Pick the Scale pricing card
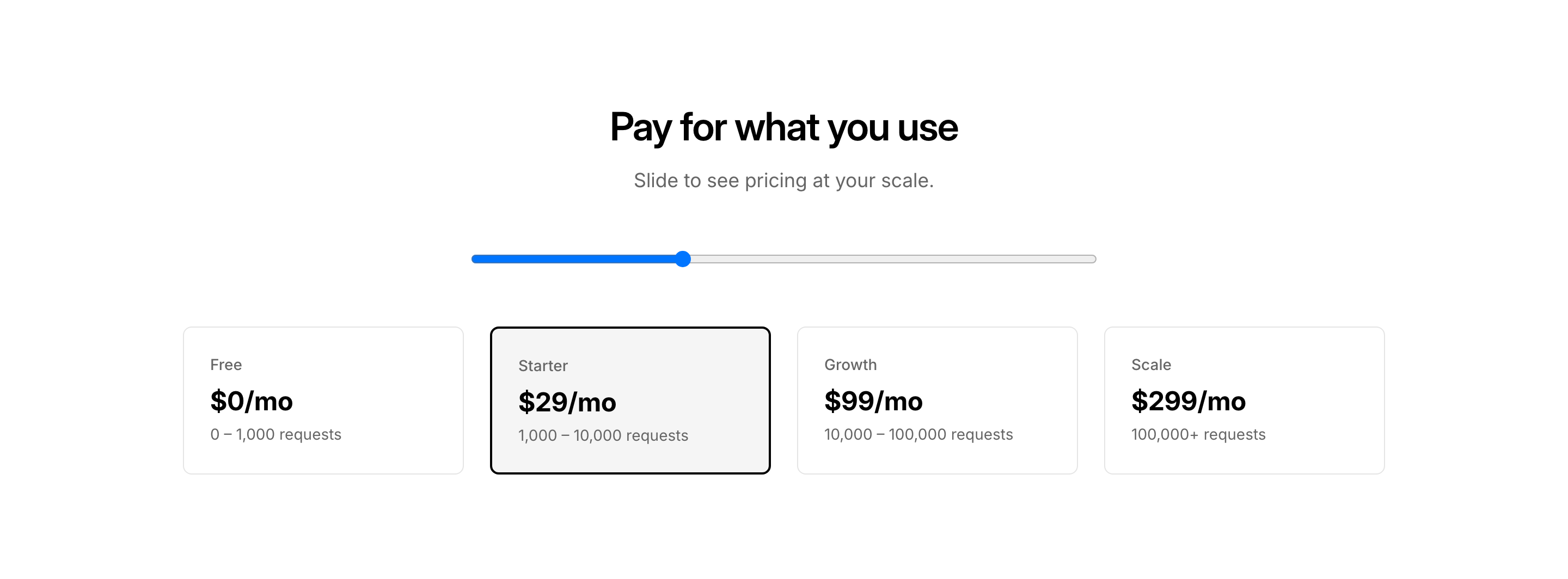 (x=1244, y=400)
